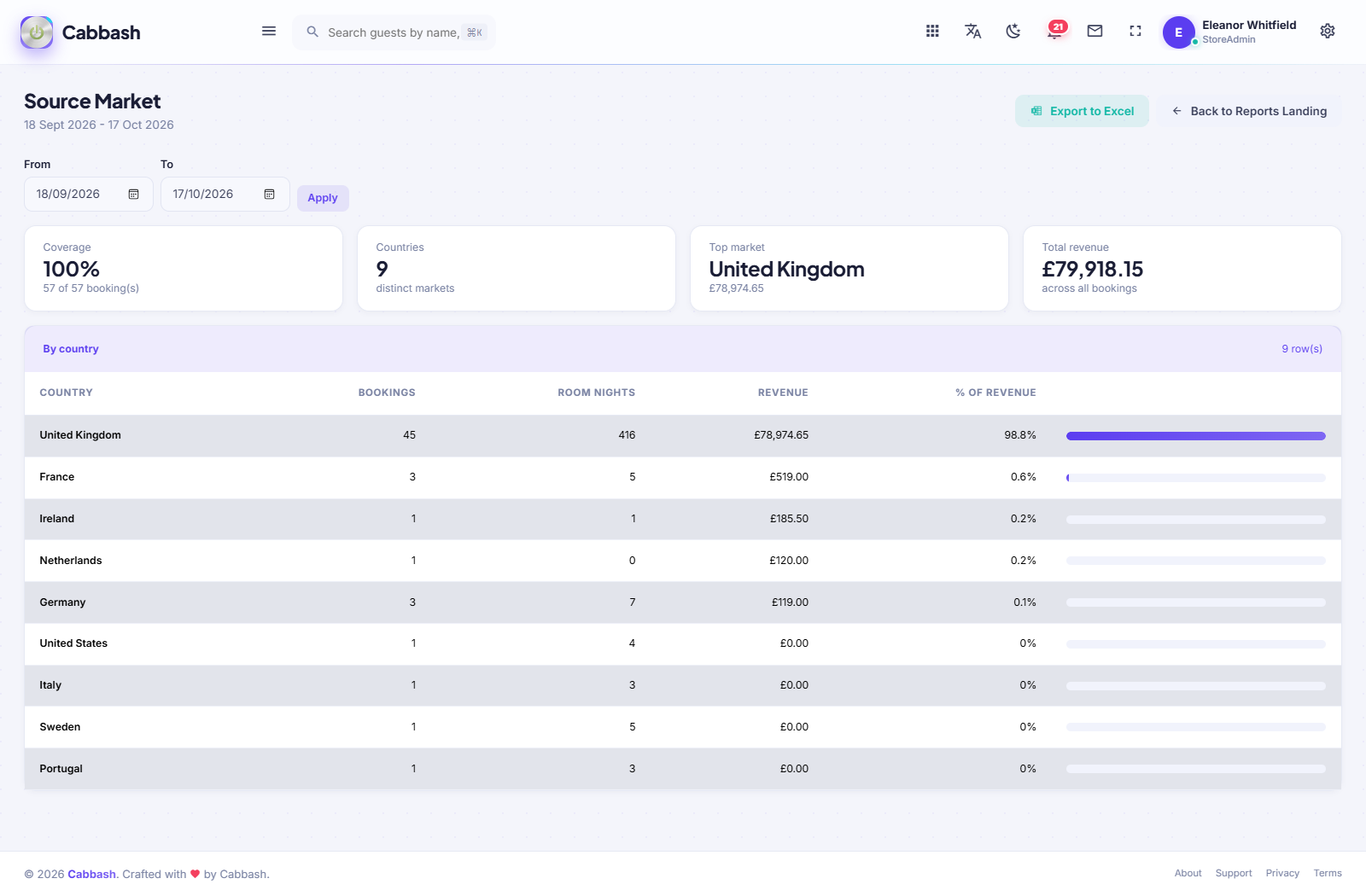Click the To date field 17/10/2026
The image size is (1366, 896).
point(225,195)
